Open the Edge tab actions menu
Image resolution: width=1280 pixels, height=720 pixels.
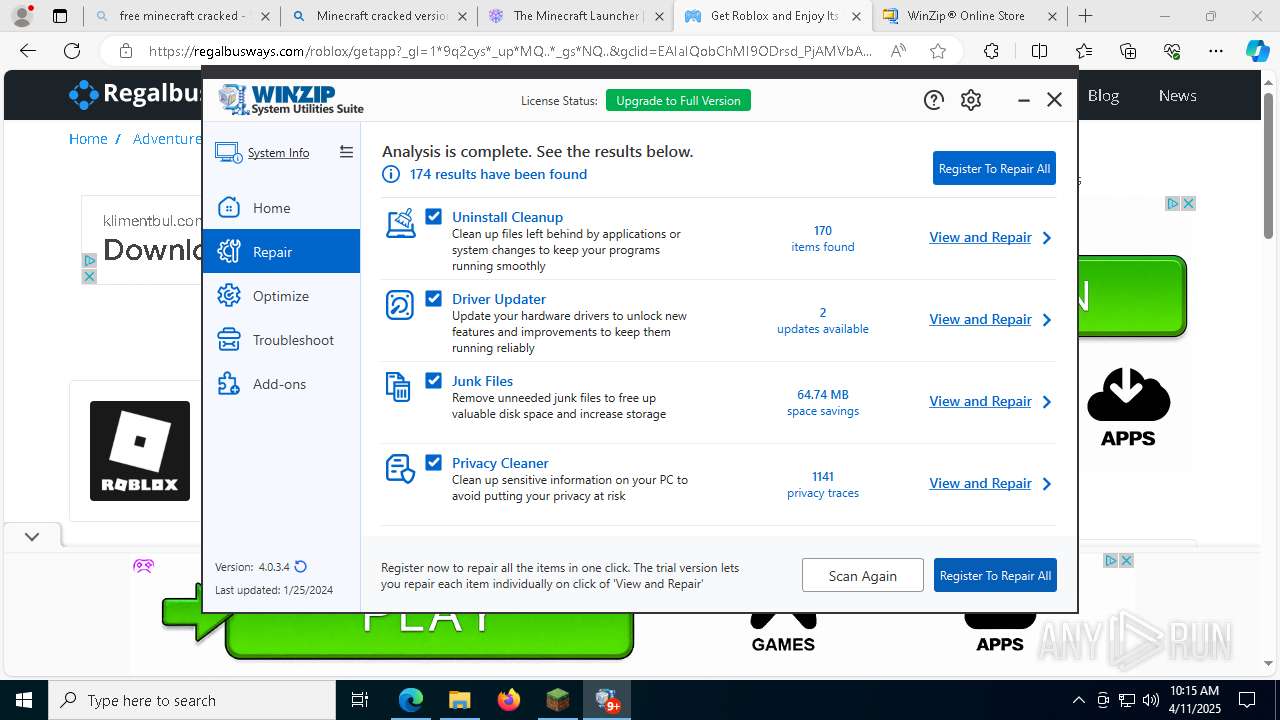60,16
